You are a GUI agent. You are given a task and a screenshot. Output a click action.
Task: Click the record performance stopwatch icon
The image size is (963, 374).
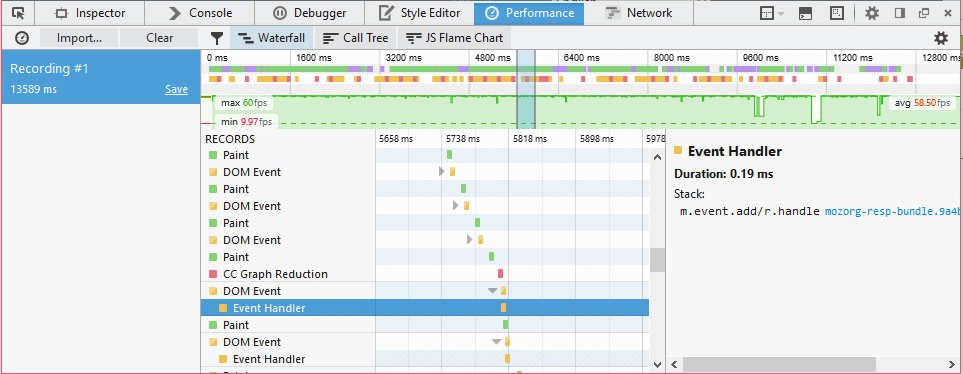[x=21, y=38]
